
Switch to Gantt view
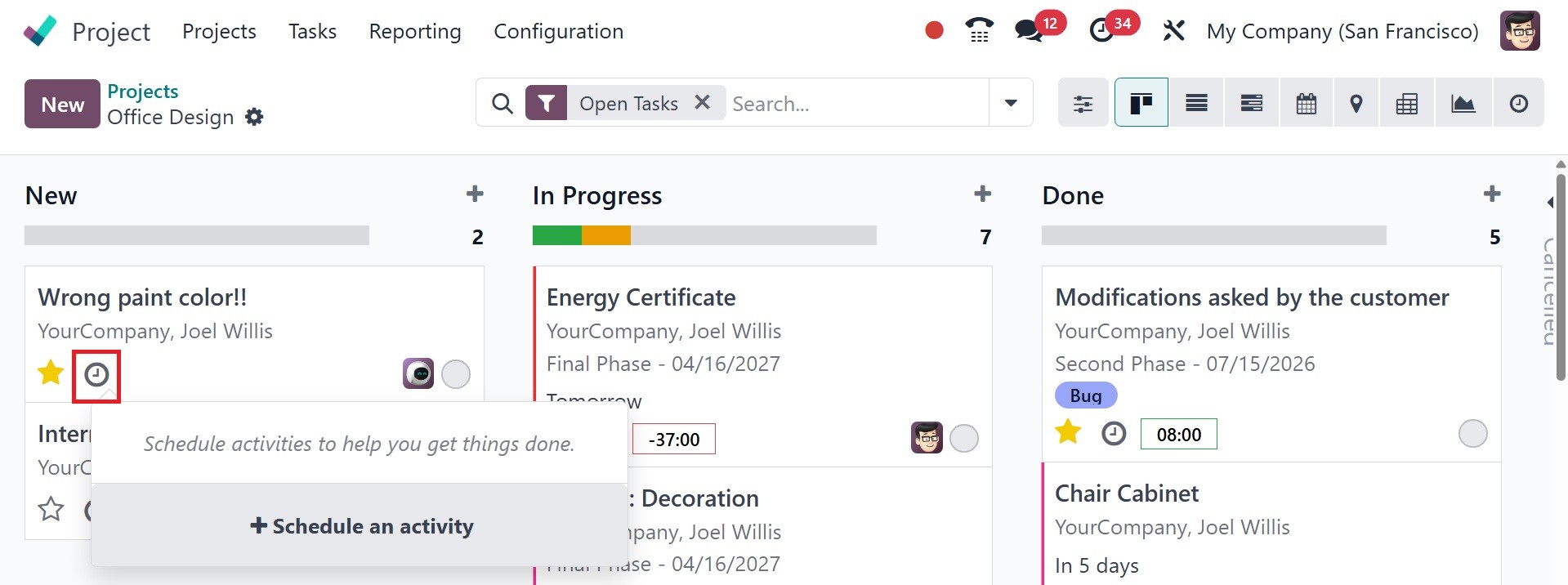pos(1251,104)
